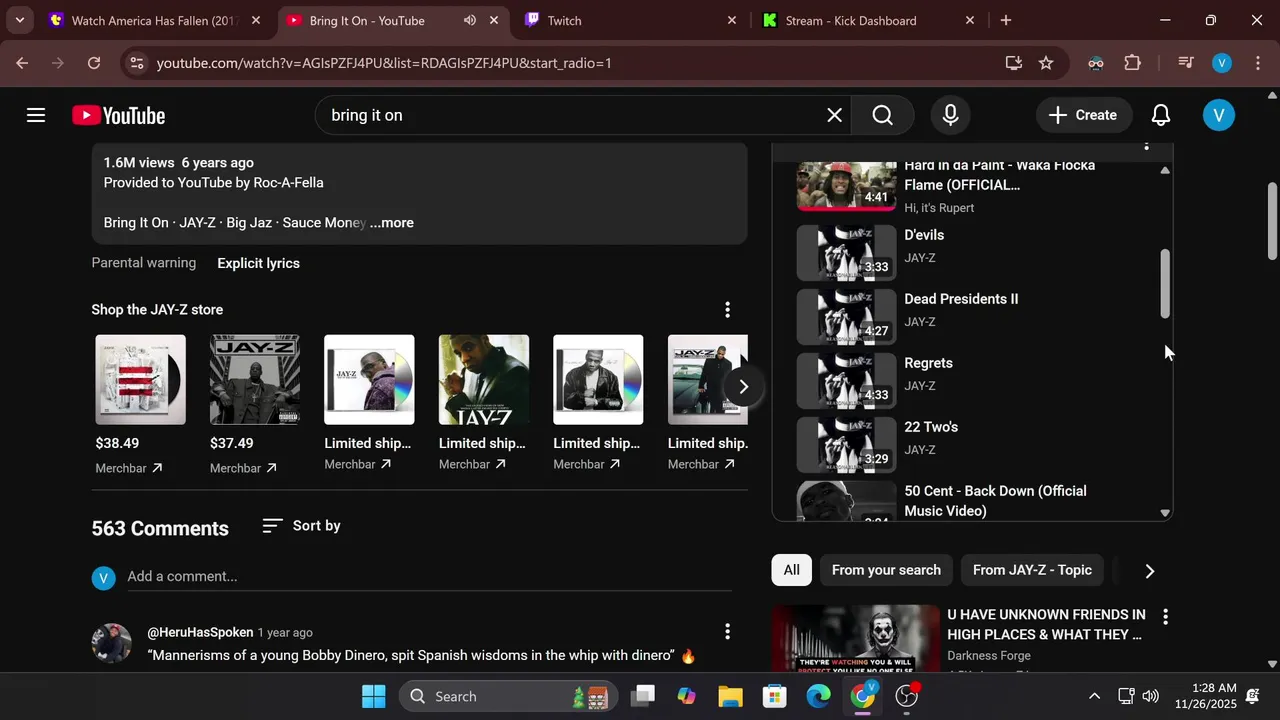
Task: Play Regrets from the playlist
Action: pyautogui.click(x=970, y=381)
